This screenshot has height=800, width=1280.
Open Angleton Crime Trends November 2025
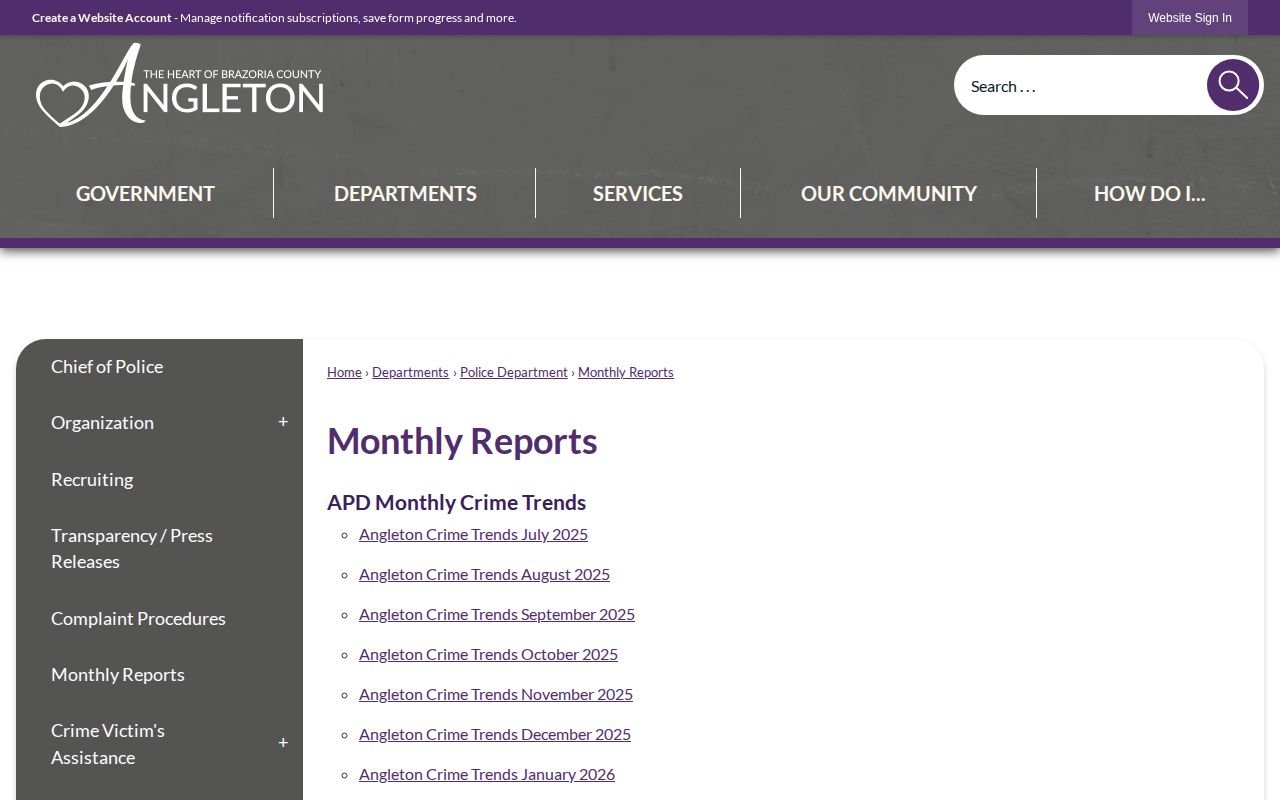[x=496, y=694]
